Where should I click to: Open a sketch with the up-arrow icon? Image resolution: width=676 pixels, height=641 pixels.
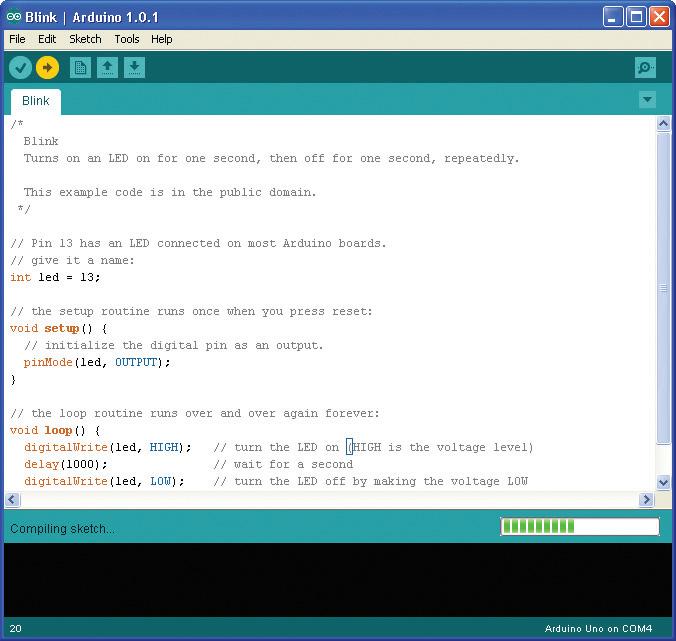(x=107, y=67)
